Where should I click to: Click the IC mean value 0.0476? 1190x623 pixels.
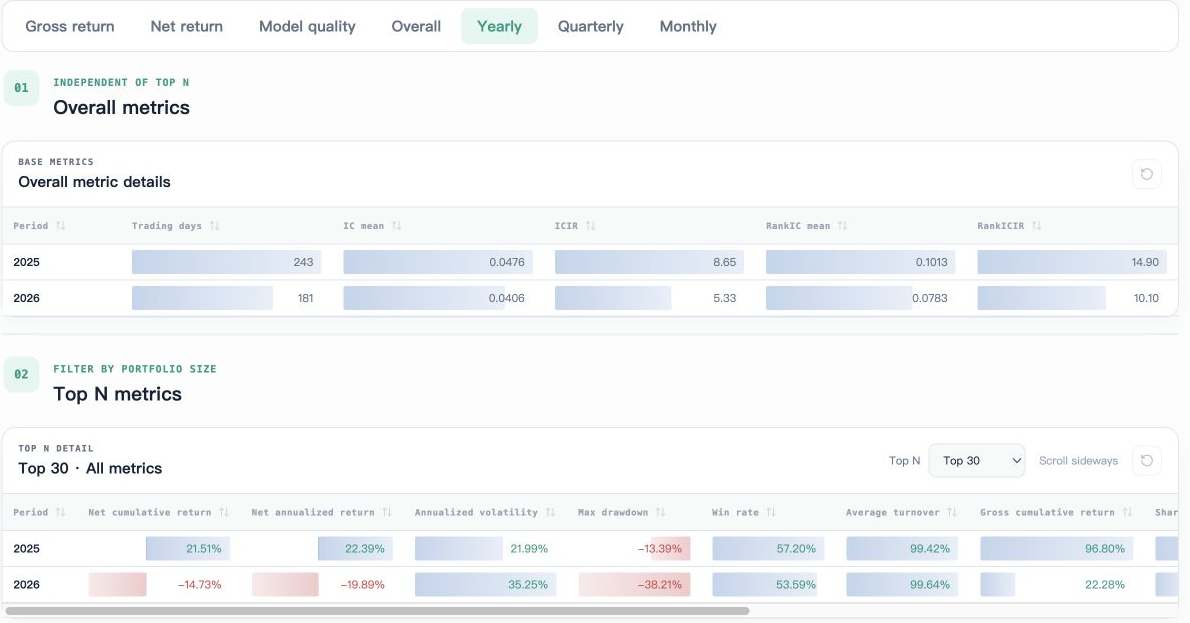click(506, 262)
